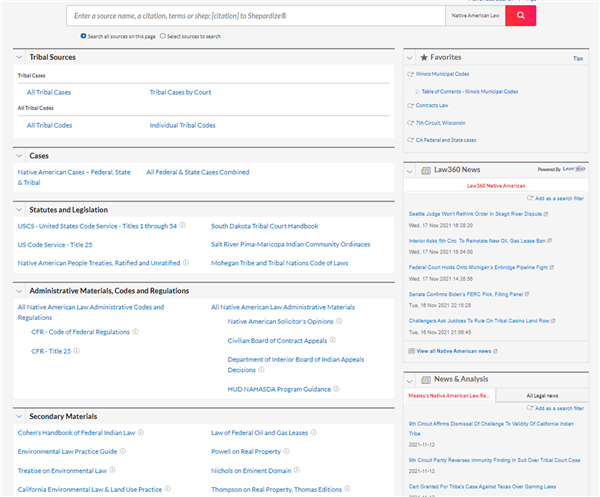Viewport: 600px width, 497px height.
Task: Open Interior Asks 5th Circ. Oil, Gas Lease headline
Action: point(477,241)
